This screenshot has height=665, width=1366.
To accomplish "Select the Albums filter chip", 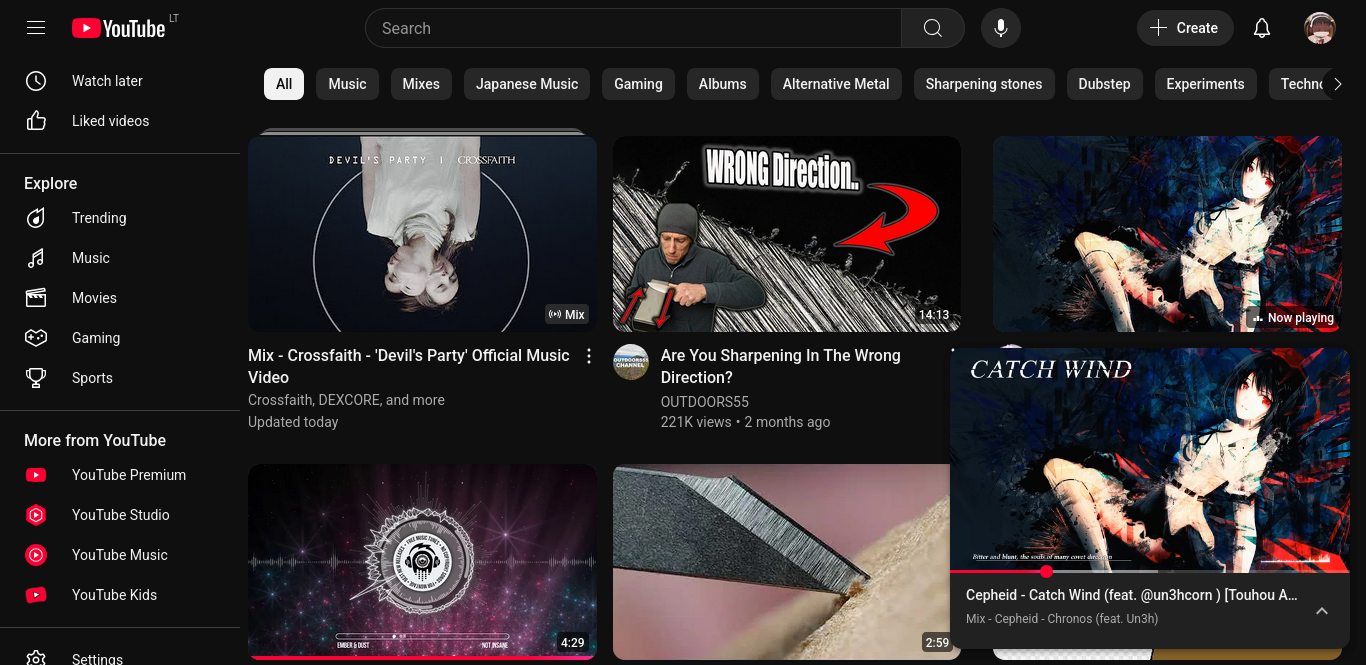I will click(723, 84).
